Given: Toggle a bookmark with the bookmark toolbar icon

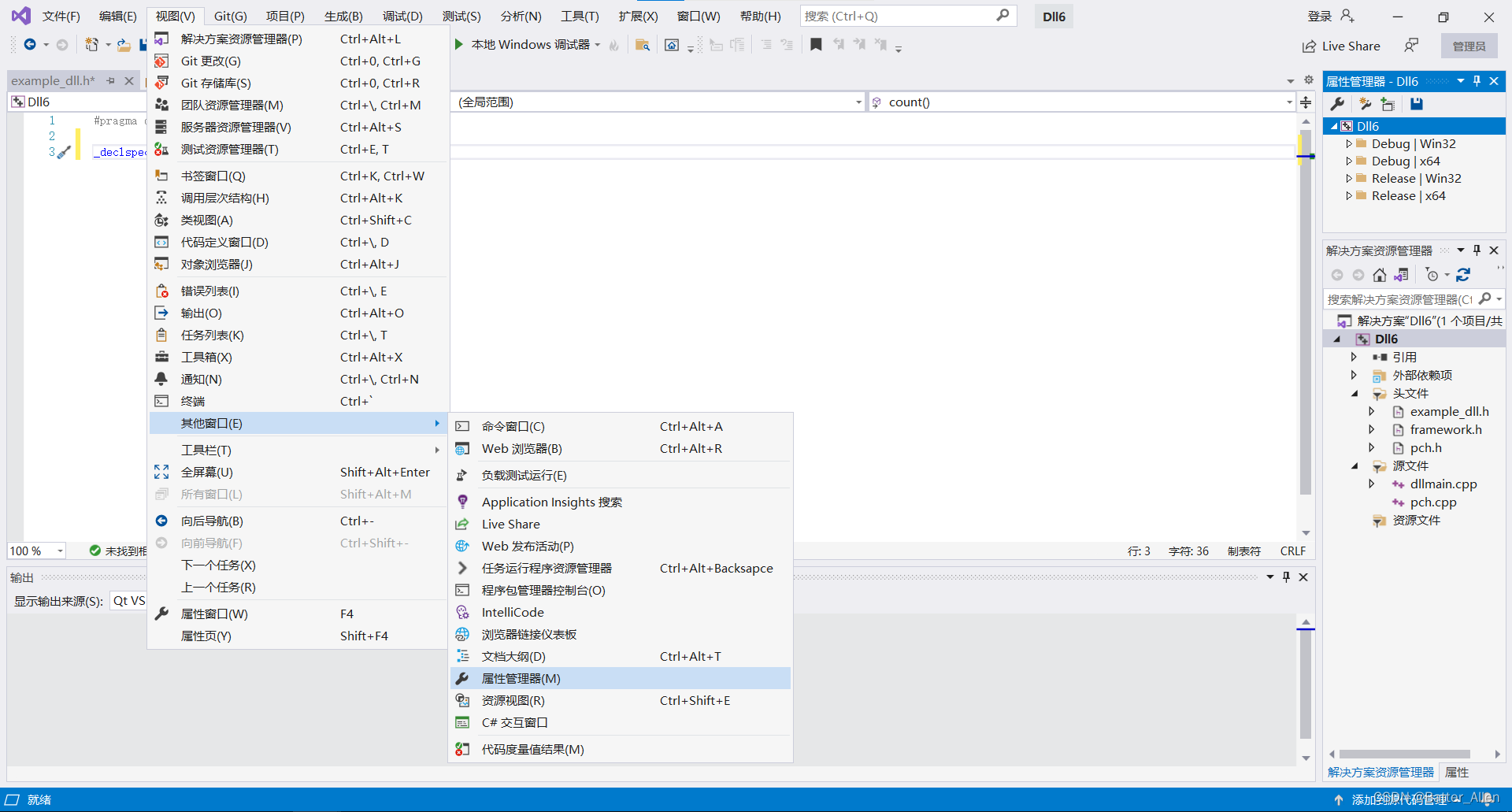Looking at the screenshot, I should click(x=817, y=44).
